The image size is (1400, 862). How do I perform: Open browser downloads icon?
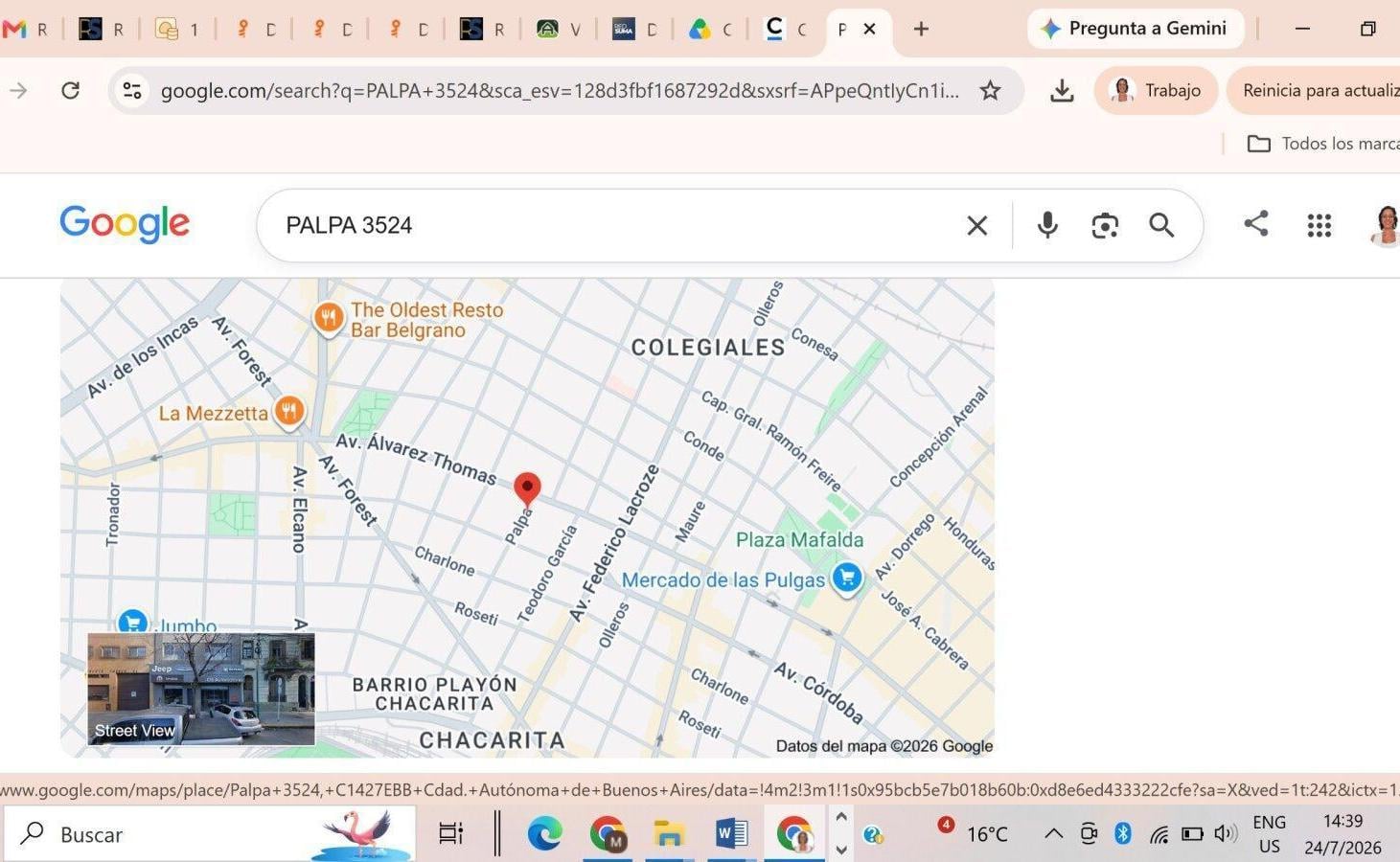pos(1061,91)
